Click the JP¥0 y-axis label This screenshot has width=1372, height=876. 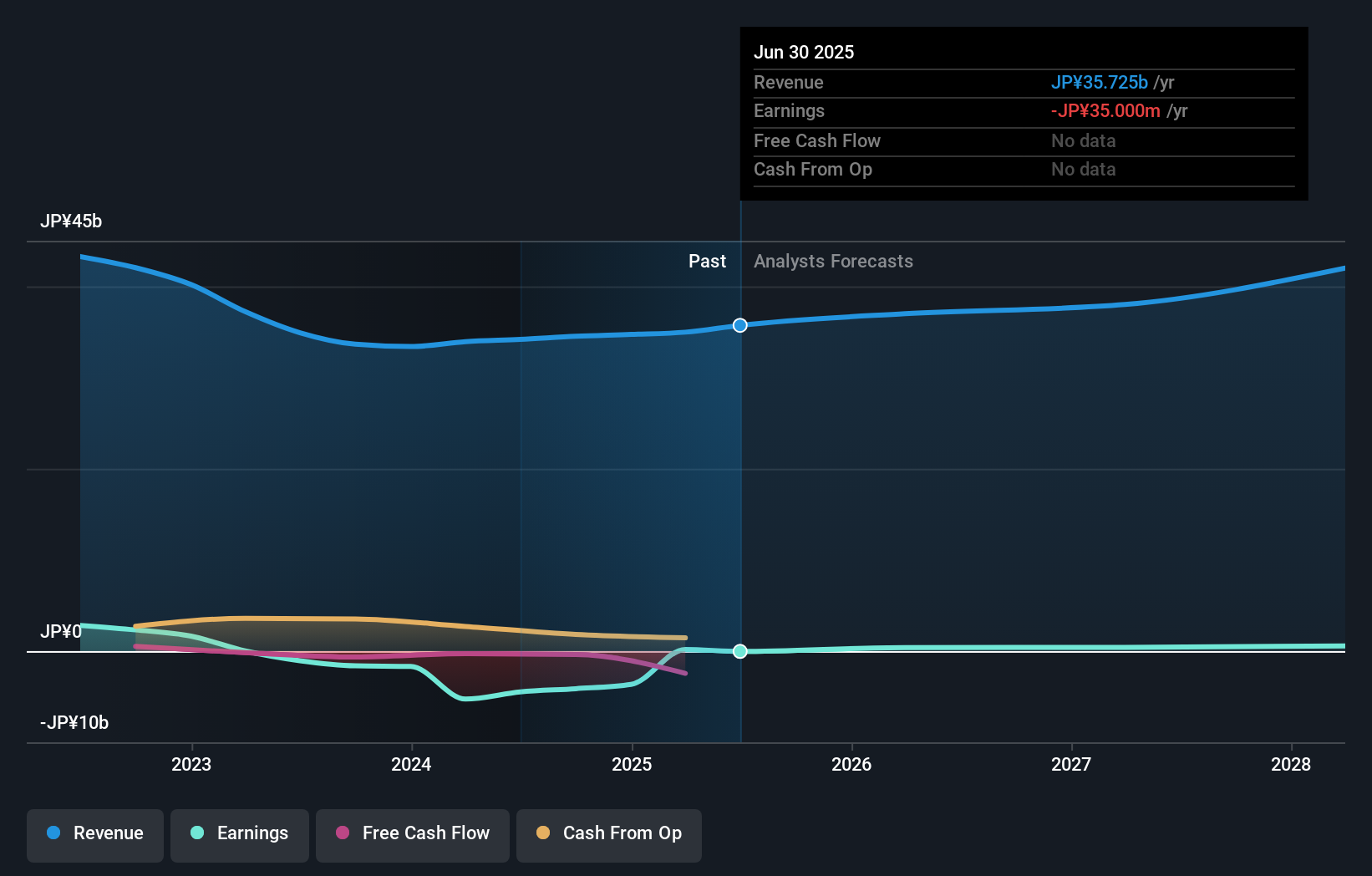pos(61,632)
